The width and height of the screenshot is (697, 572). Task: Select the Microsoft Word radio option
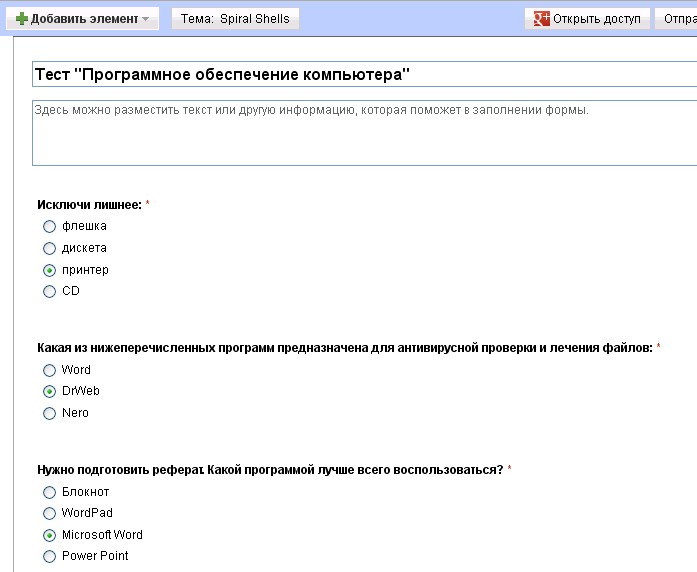click(49, 535)
